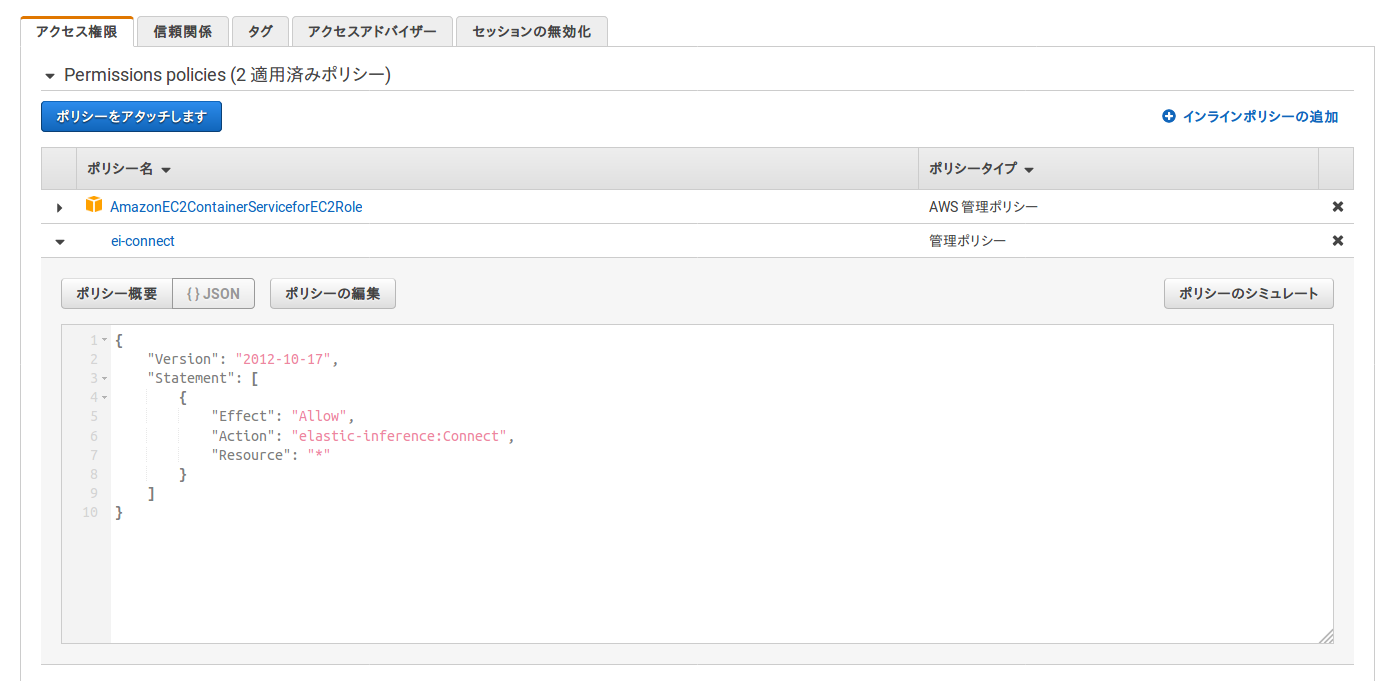
Task: Detach the AmazonEC2ContainerServiceforEC2Role policy with its X icon
Action: (x=1337, y=206)
